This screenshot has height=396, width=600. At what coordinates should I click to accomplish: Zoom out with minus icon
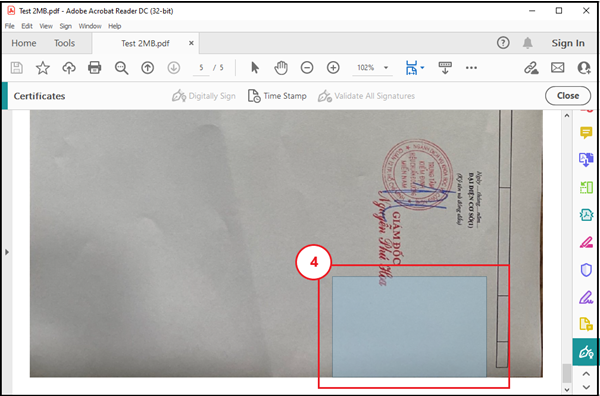307,68
